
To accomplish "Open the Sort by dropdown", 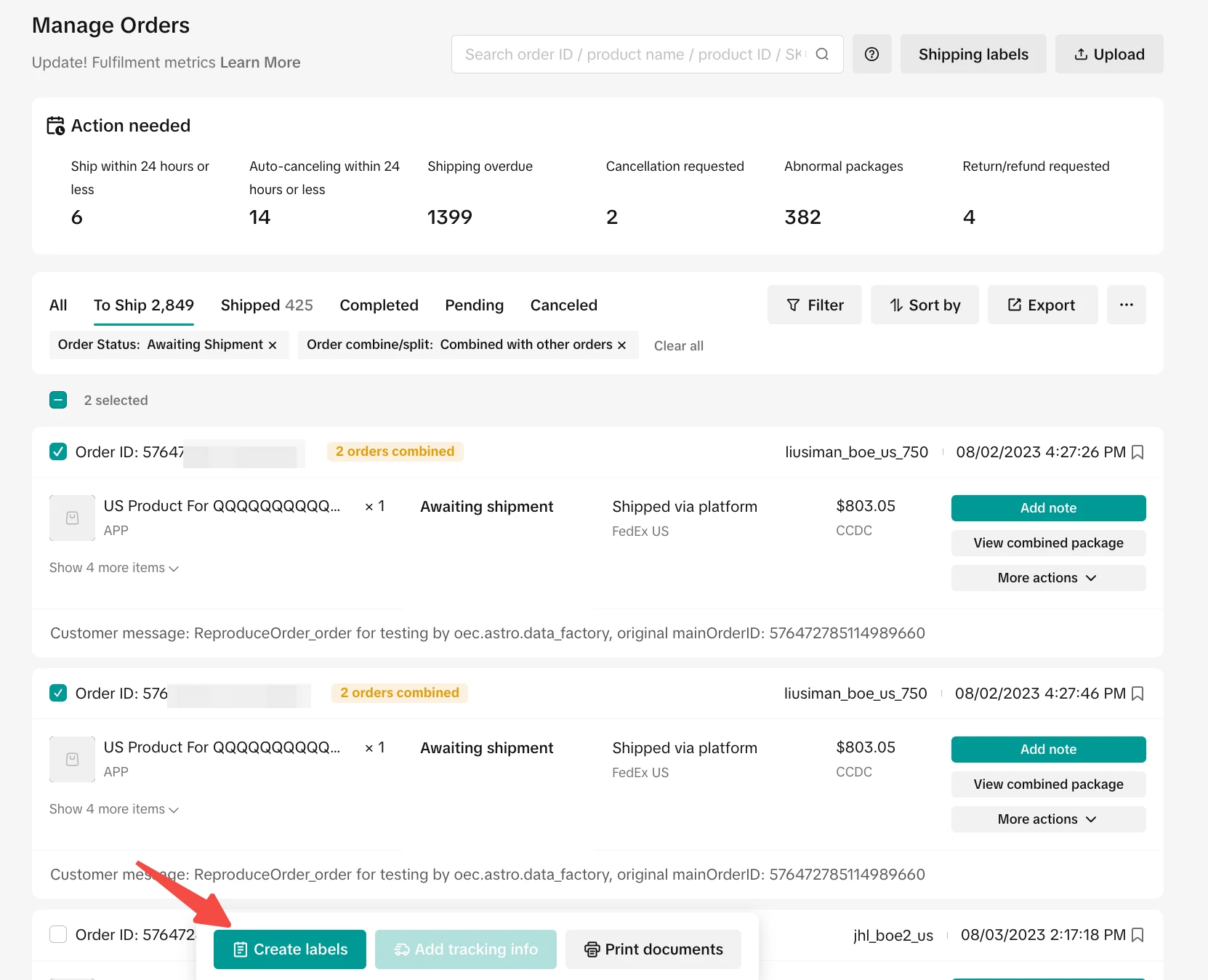I will point(925,305).
